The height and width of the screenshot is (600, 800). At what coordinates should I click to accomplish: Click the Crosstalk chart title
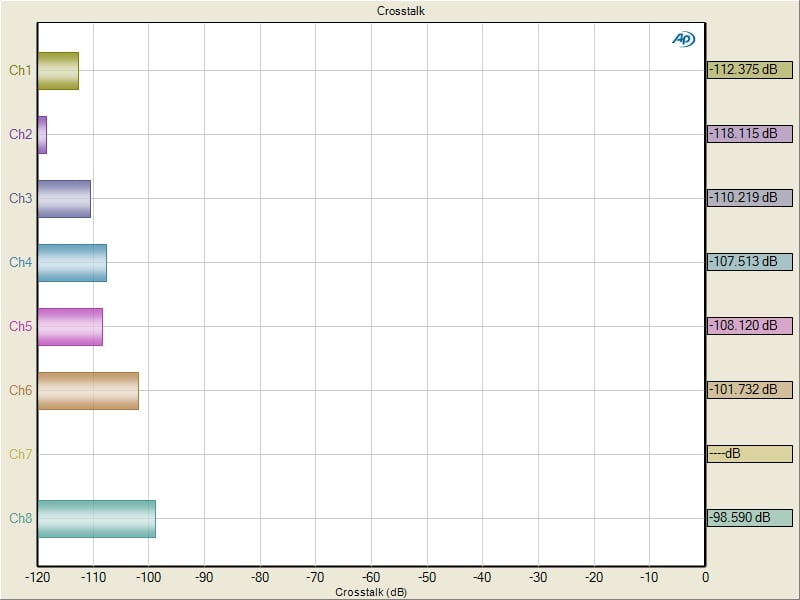point(402,11)
